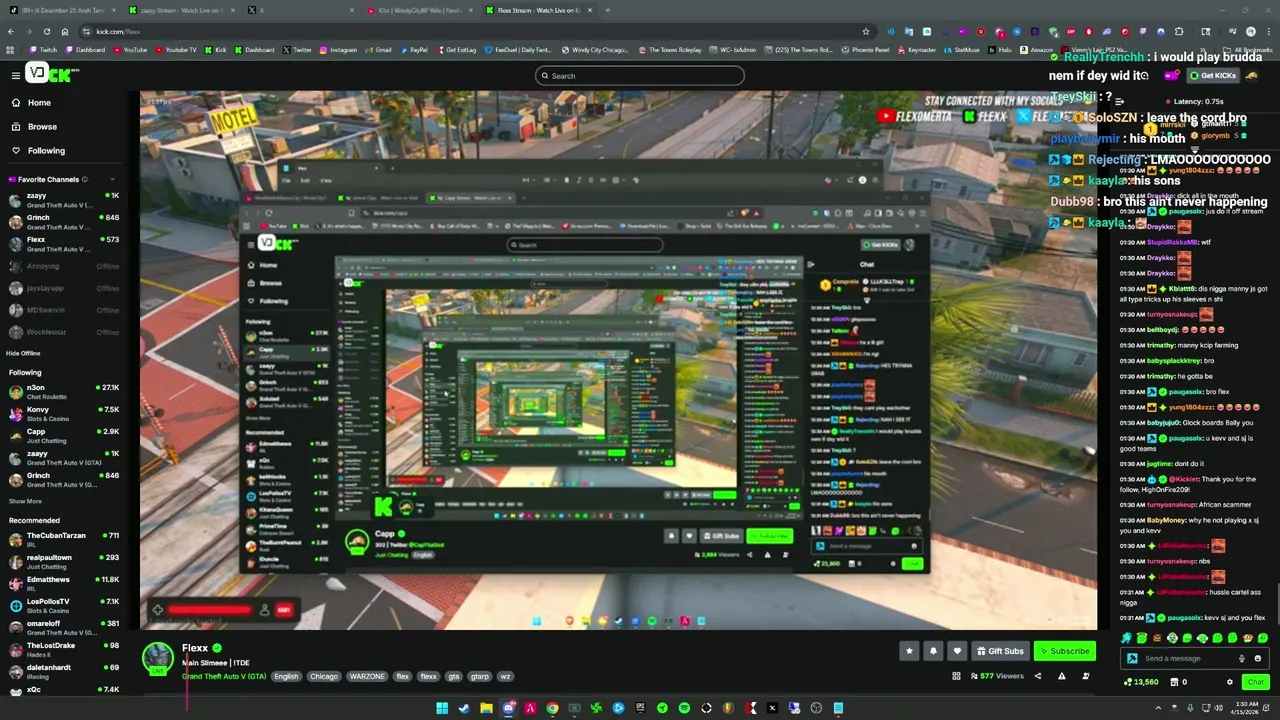This screenshot has width=1280, height=720.
Task: Click the green Chat send button
Action: click(x=1255, y=682)
